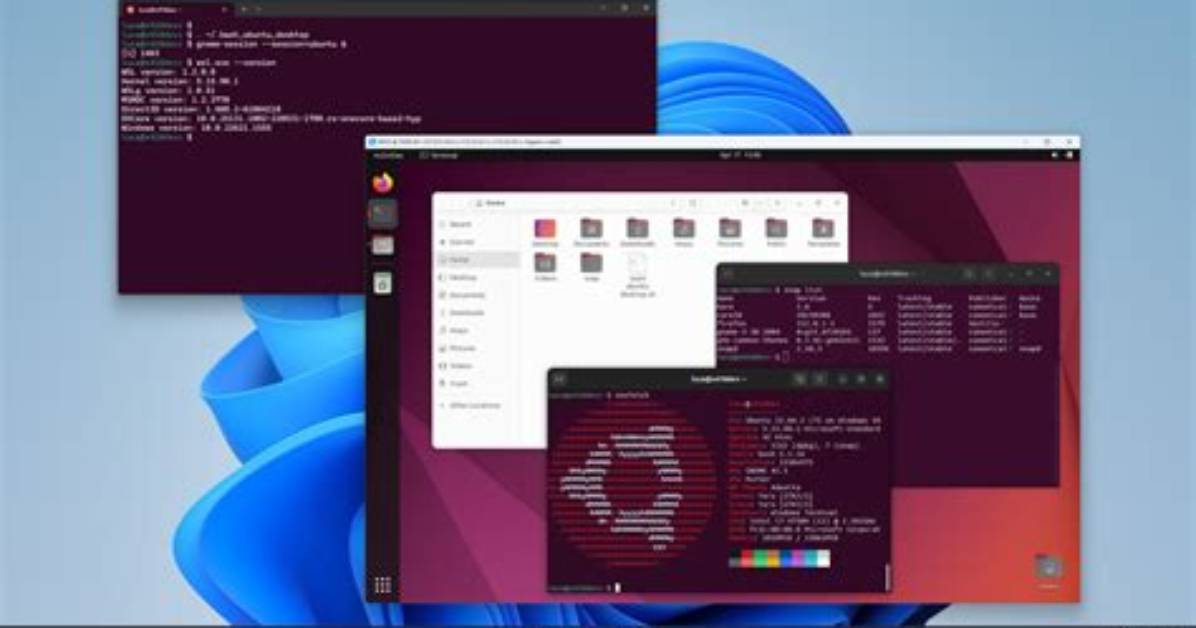Viewport: 1196px width, 628px height.
Task: Select Trash in Files sidebar
Action: (x=477, y=383)
